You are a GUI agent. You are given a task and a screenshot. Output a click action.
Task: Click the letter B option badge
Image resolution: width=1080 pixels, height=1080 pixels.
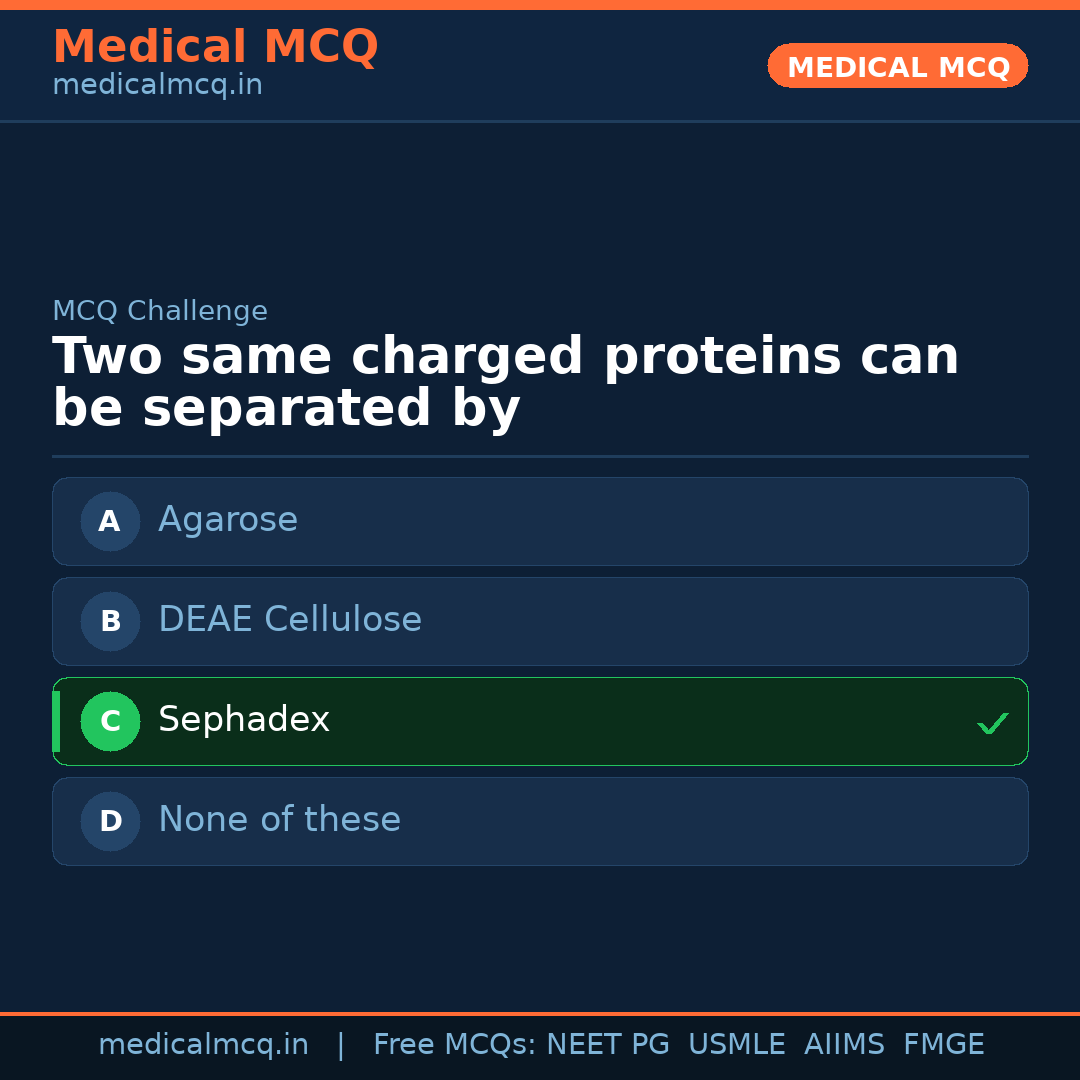(x=110, y=621)
